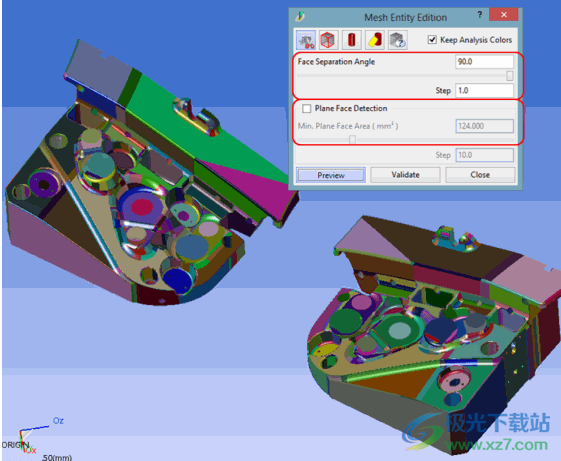Uncheck Keep Analysis Colors checkbox
The height and width of the screenshot is (461, 561).
(432, 40)
